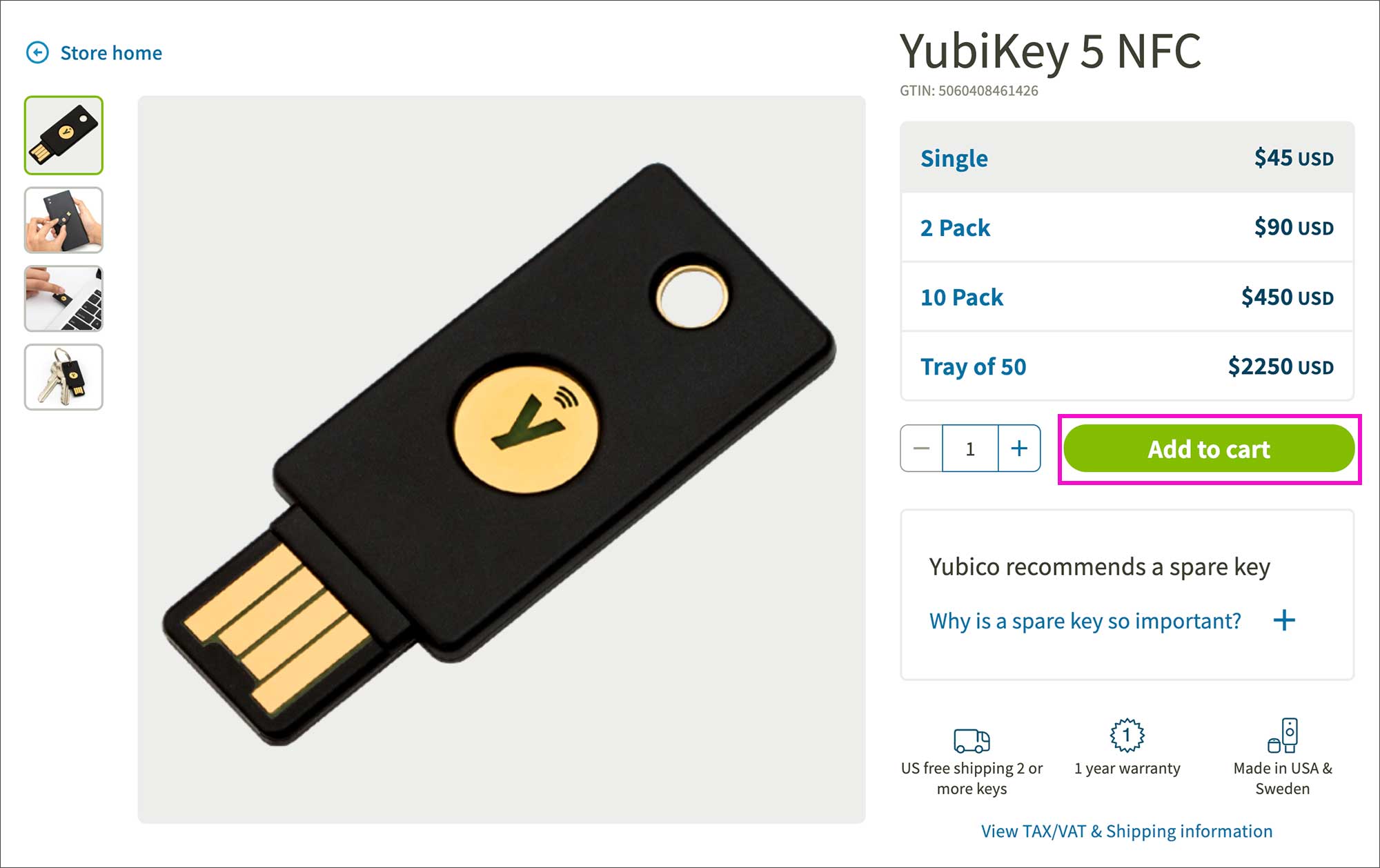Choose the 10 Pack pricing option
Viewport: 1380px width, 868px height.
(1127, 297)
